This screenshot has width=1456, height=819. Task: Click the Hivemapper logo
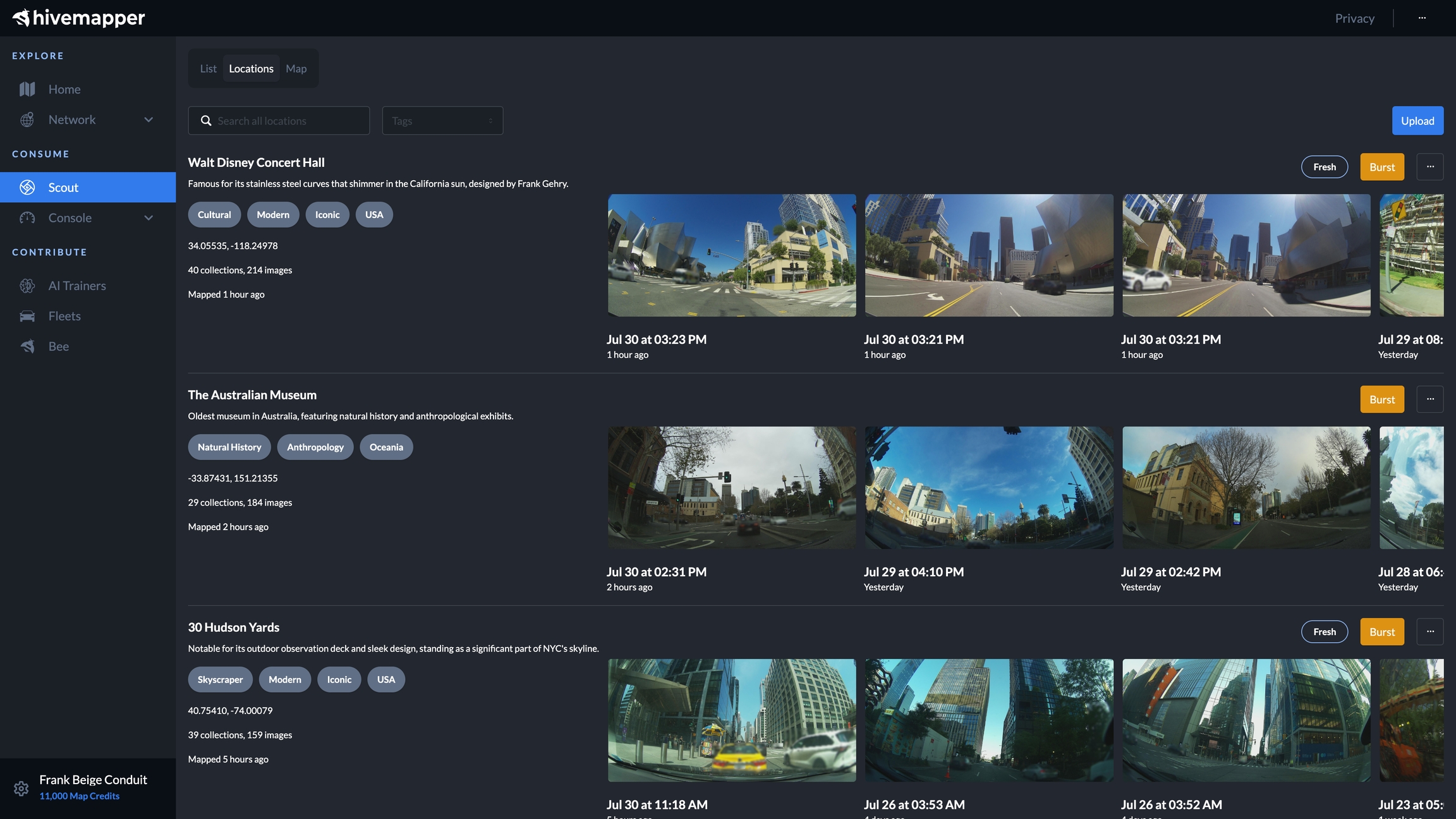pos(79,18)
